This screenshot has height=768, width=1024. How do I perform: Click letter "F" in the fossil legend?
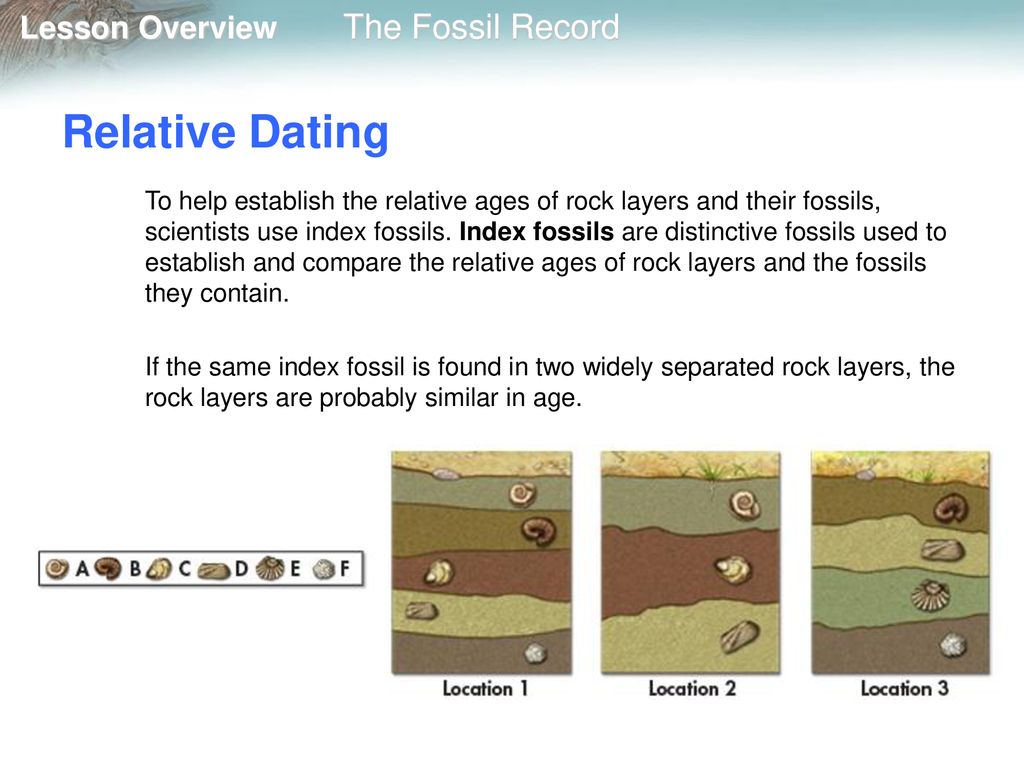345,569
